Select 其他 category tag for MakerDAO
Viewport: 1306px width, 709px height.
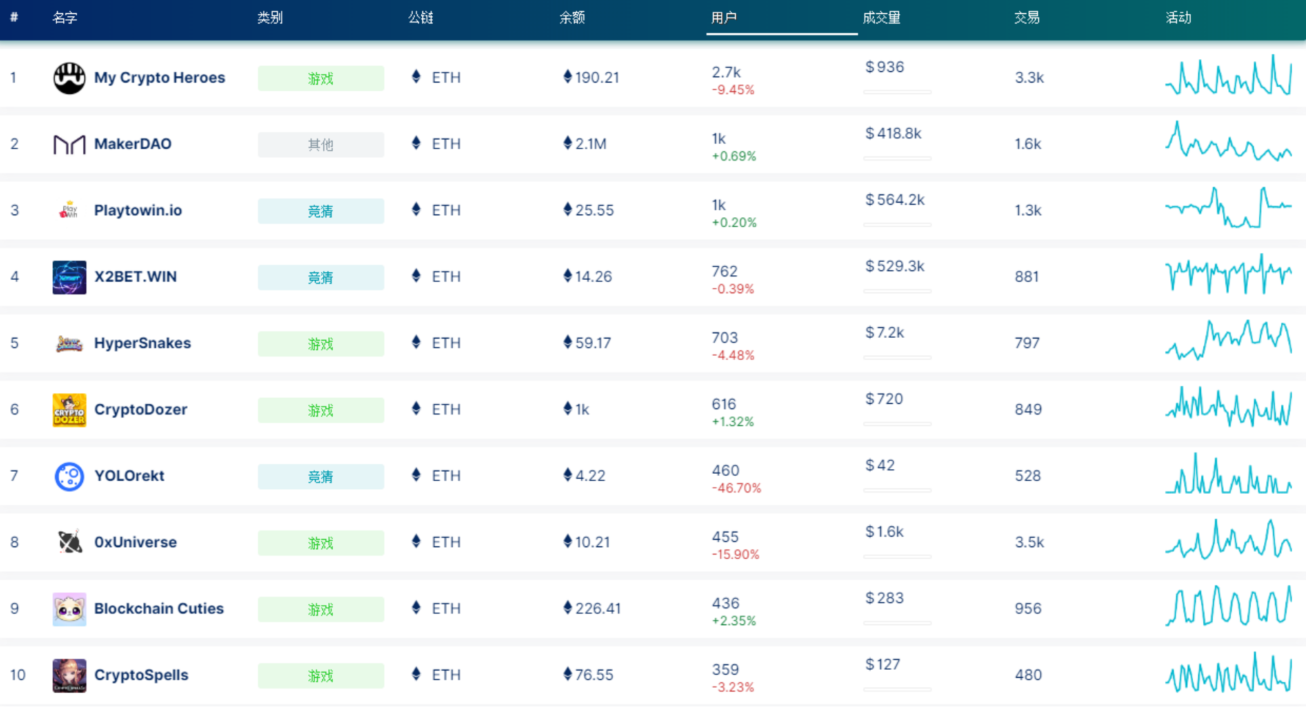pos(320,145)
